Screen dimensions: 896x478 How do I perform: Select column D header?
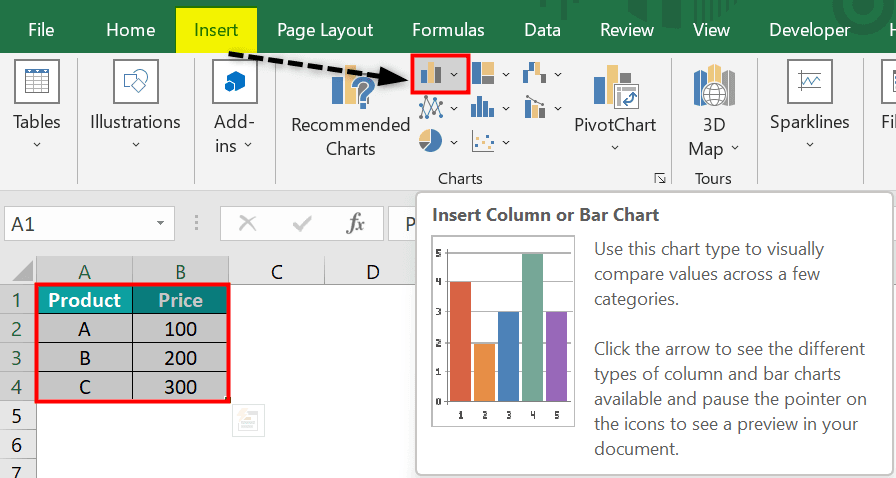tap(373, 271)
